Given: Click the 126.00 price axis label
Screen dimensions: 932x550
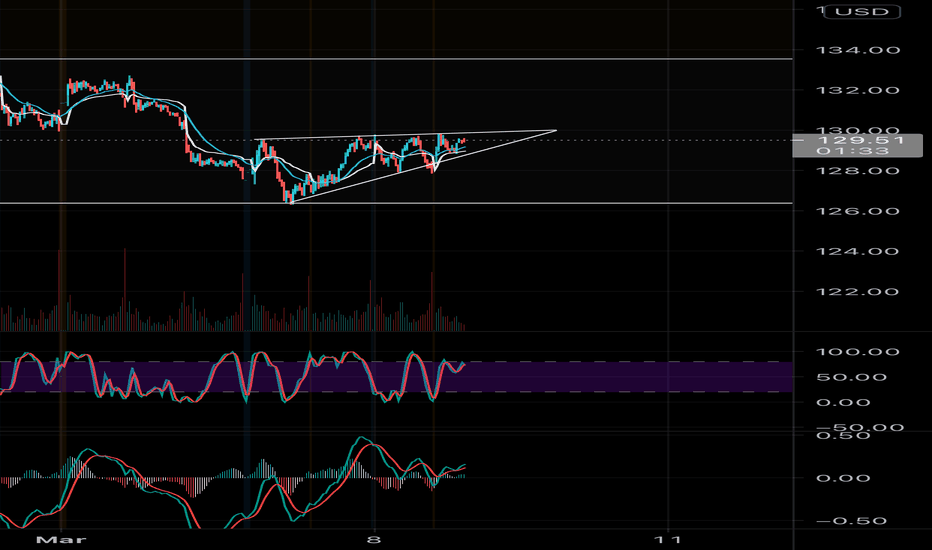Looking at the screenshot, I should (858, 211).
